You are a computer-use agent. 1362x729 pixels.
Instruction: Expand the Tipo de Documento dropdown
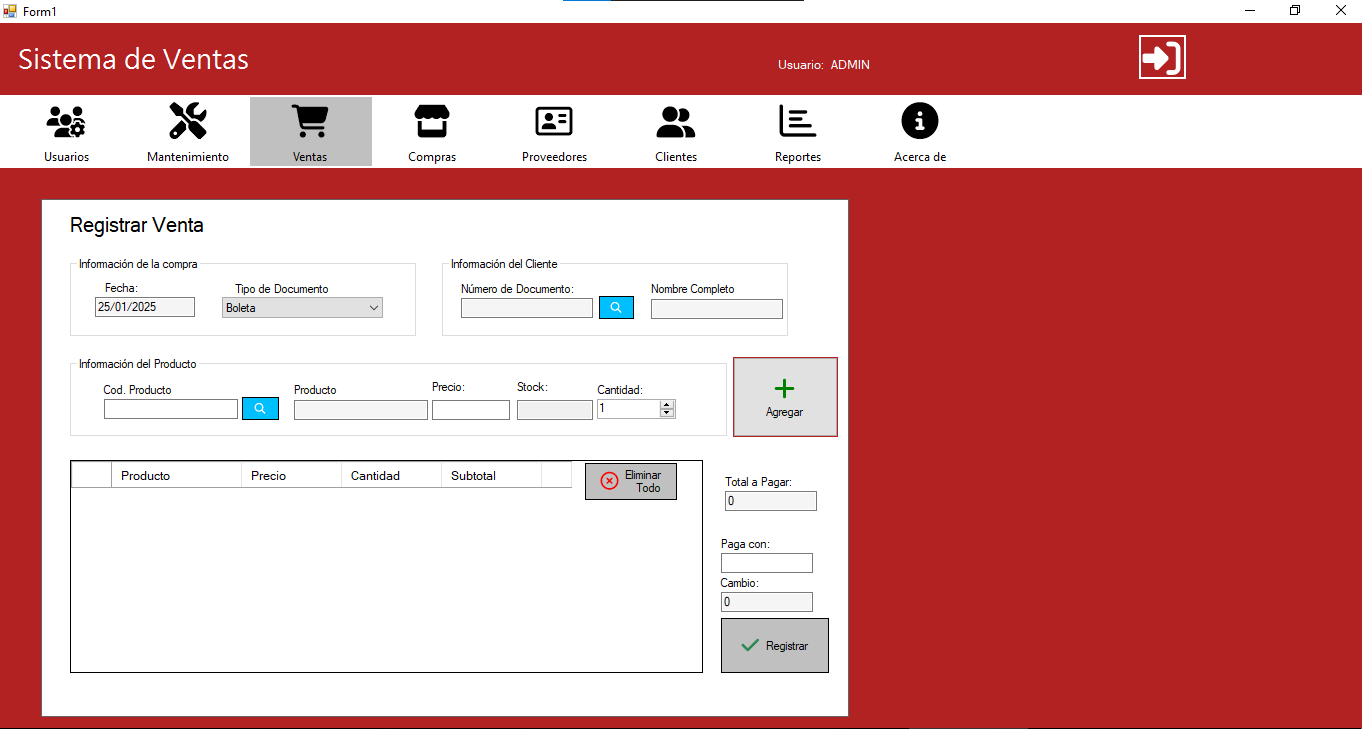[x=374, y=308]
